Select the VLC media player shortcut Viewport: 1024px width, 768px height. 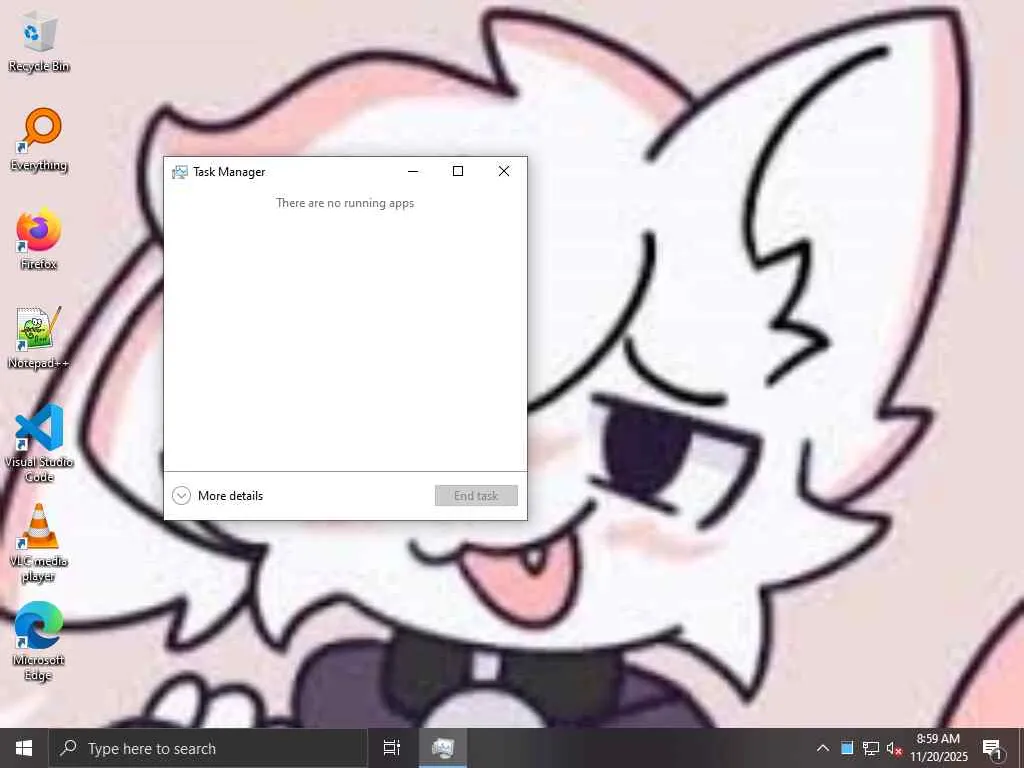[39, 543]
